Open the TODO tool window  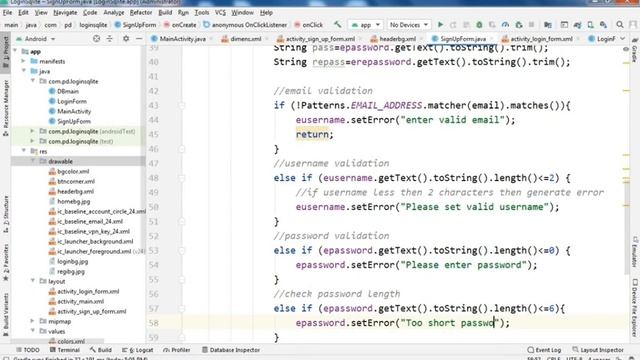tap(28, 350)
